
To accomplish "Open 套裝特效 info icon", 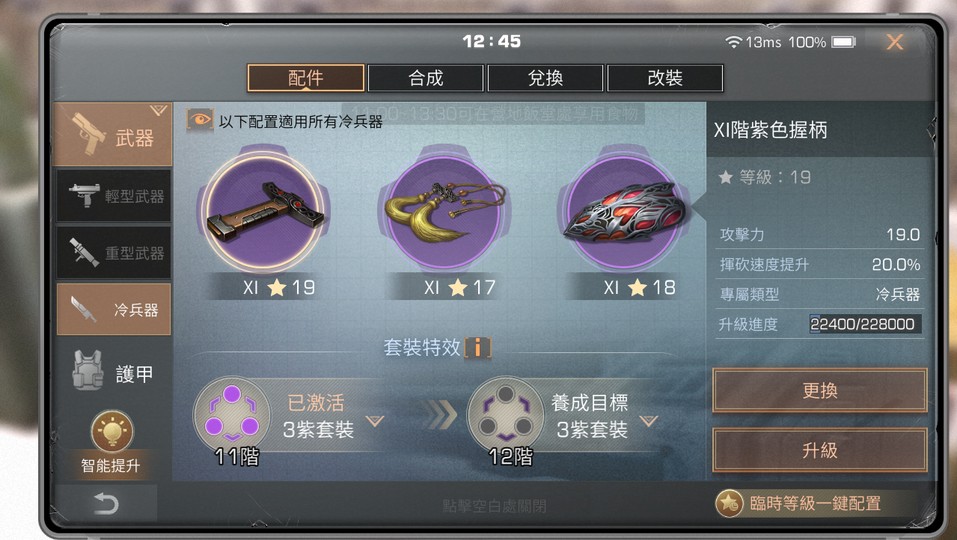I will (x=478, y=348).
